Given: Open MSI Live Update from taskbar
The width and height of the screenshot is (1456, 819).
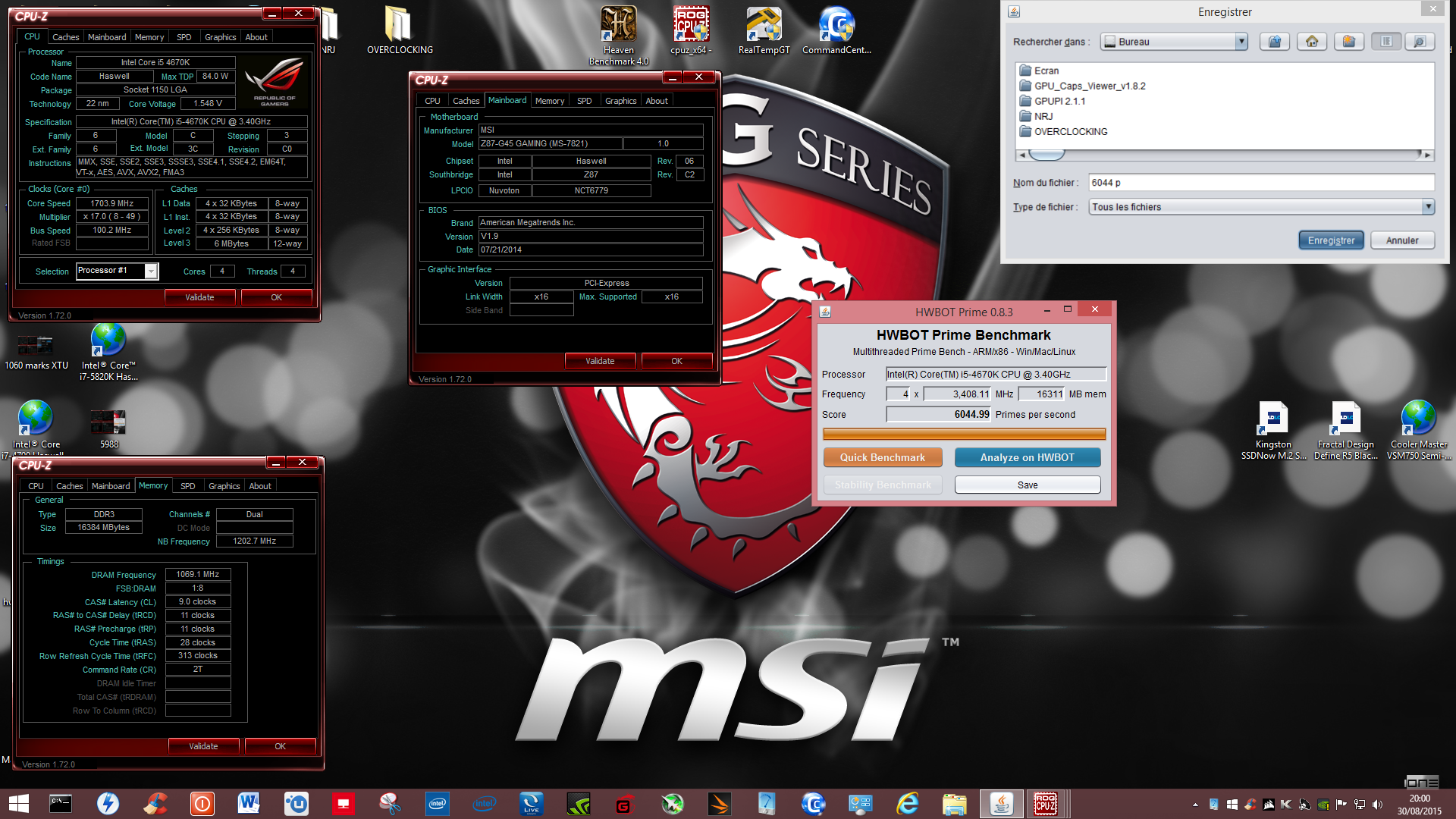Looking at the screenshot, I should (x=531, y=804).
